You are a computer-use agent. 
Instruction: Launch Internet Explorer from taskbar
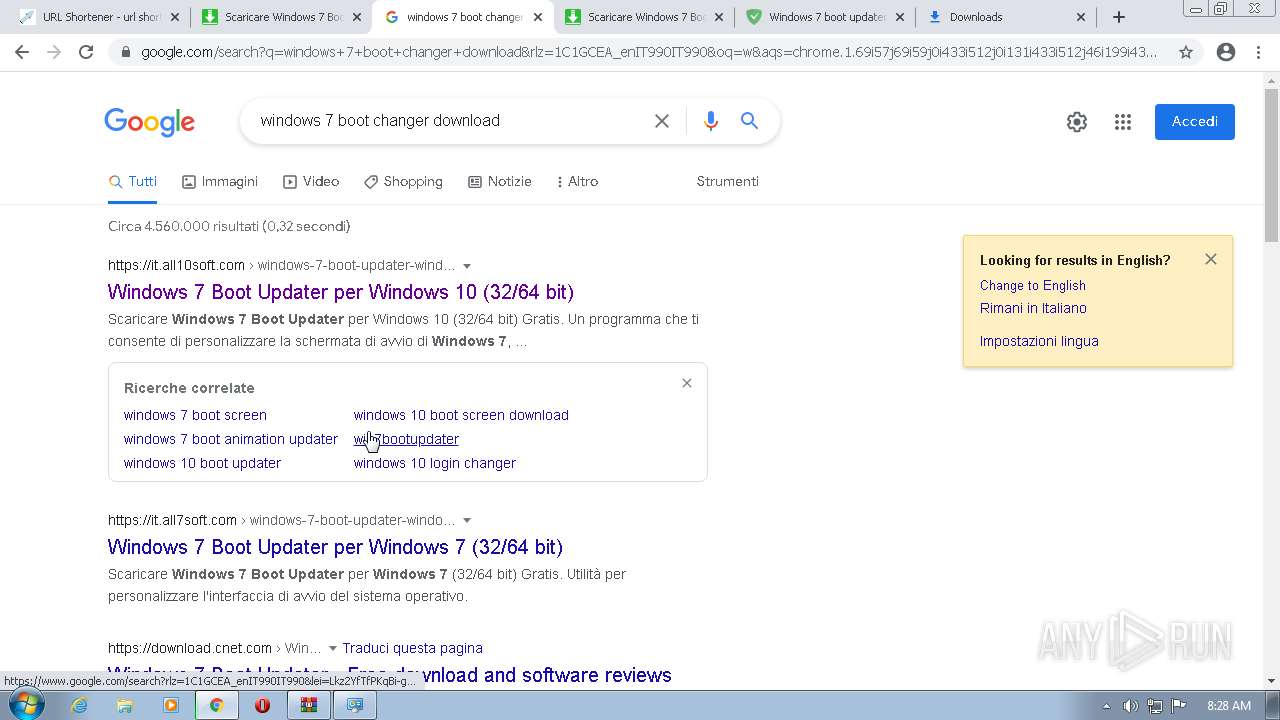79,705
